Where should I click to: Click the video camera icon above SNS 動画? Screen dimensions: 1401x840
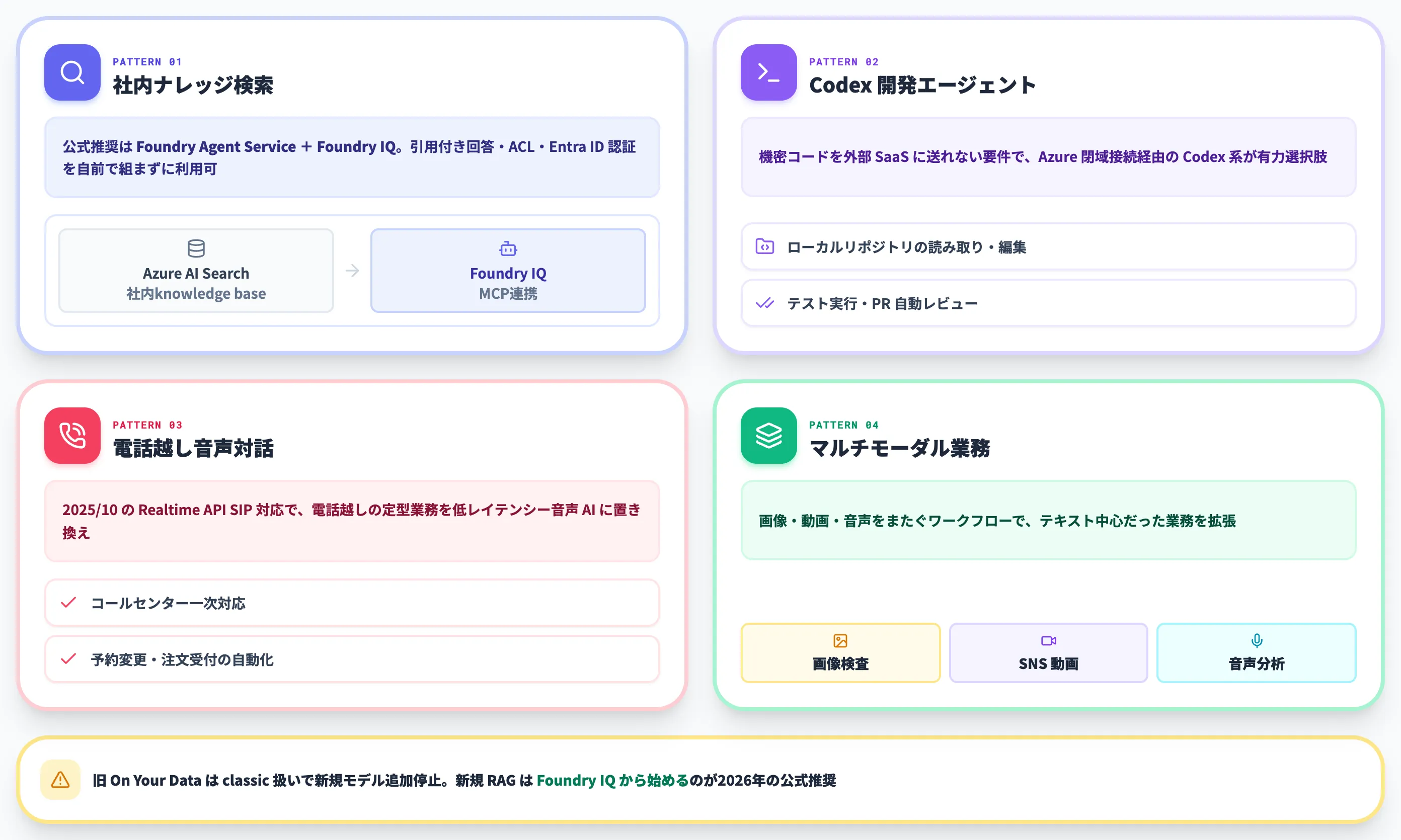click(x=1049, y=641)
